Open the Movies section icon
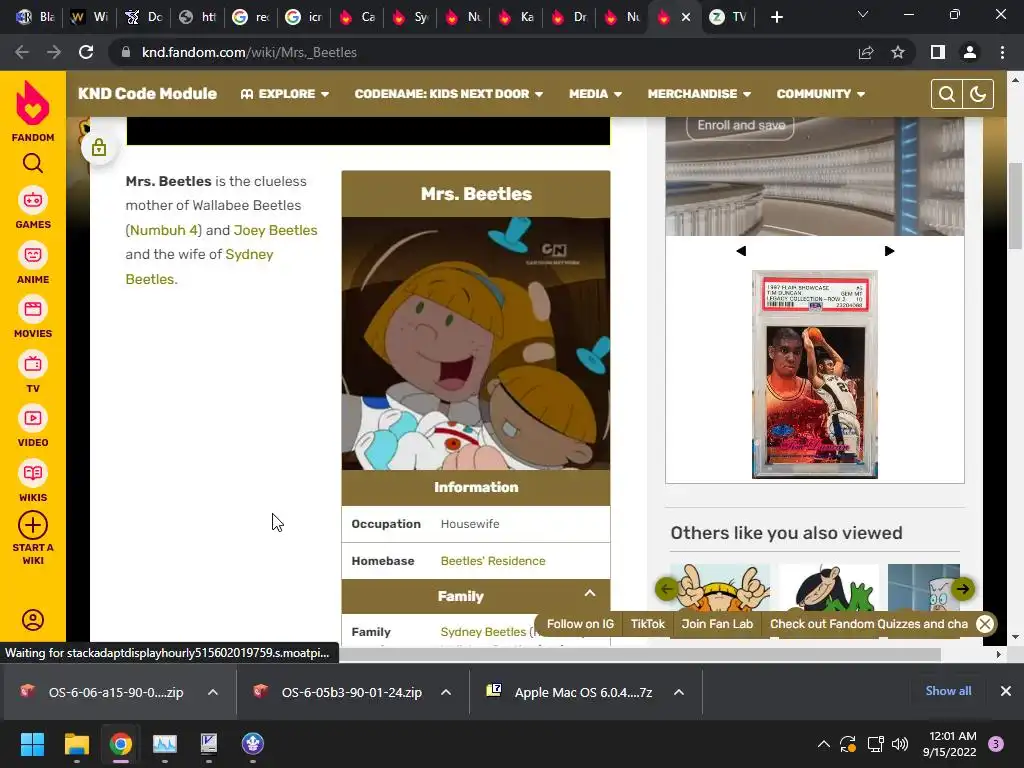 coord(33,309)
